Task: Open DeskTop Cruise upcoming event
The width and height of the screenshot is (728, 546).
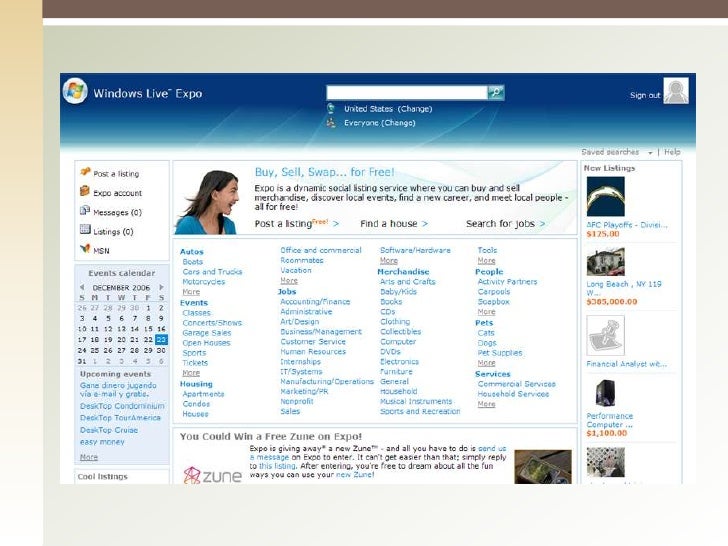Action: pyautogui.click(x=109, y=430)
